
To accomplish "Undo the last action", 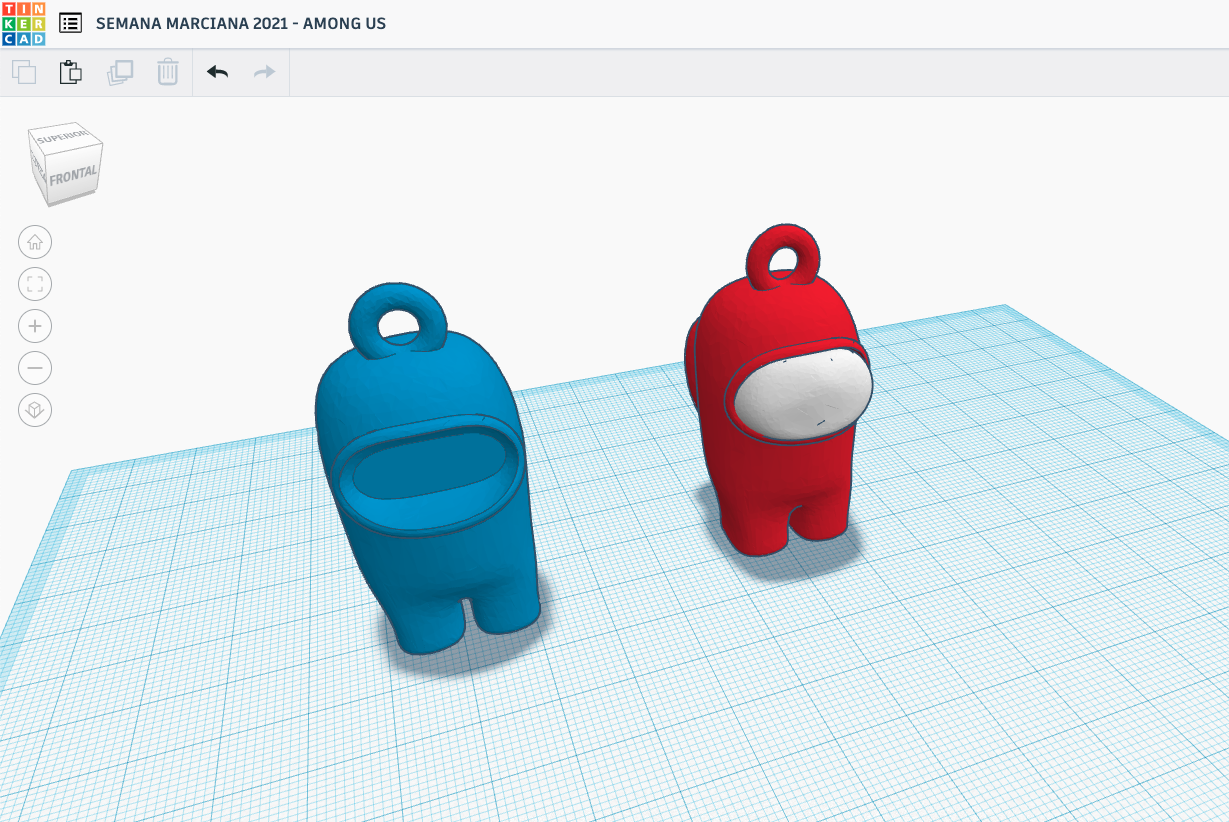I will pyautogui.click(x=217, y=72).
